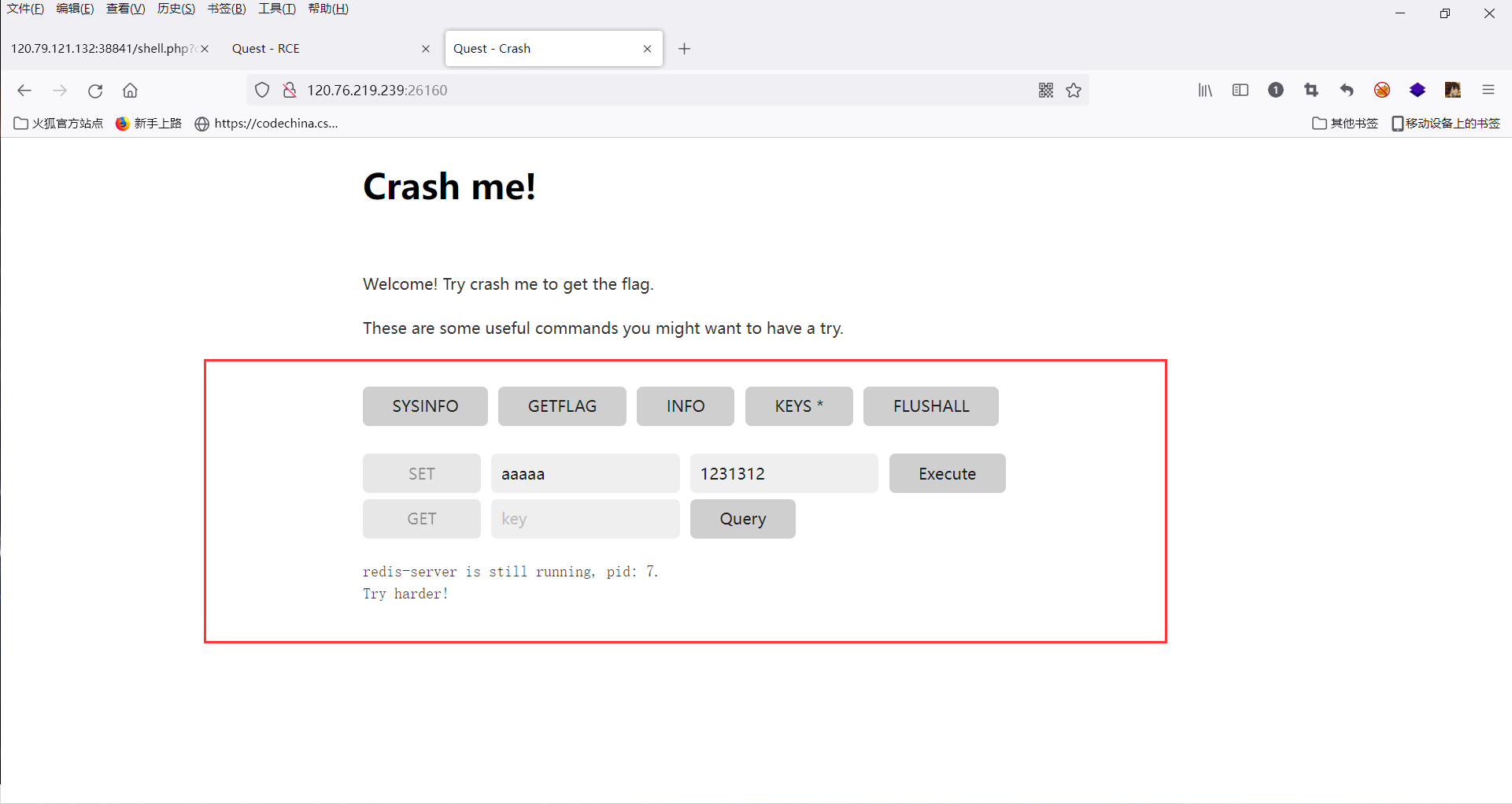Click the shield tracking protection icon
This screenshot has height=804, width=1512.
click(262, 91)
